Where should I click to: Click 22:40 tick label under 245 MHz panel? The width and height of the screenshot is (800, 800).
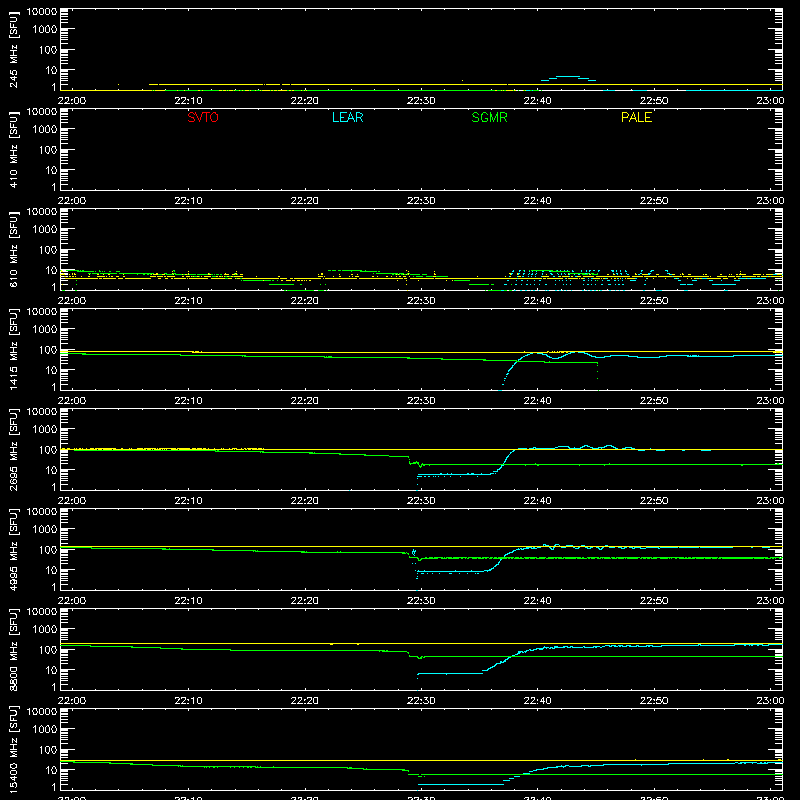point(537,101)
